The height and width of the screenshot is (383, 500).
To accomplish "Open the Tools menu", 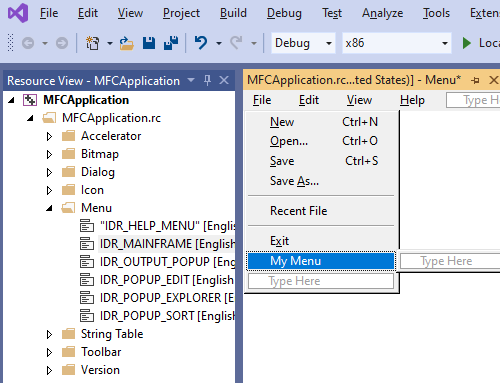I will [436, 13].
